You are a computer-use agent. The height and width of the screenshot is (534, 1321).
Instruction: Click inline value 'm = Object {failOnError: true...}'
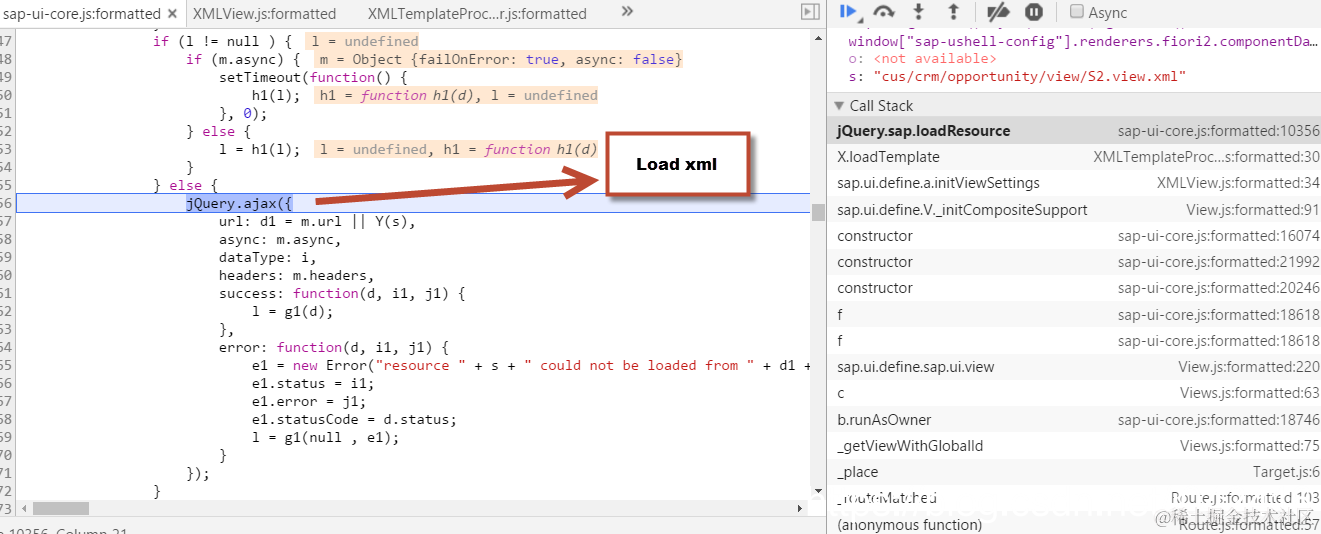501,60
